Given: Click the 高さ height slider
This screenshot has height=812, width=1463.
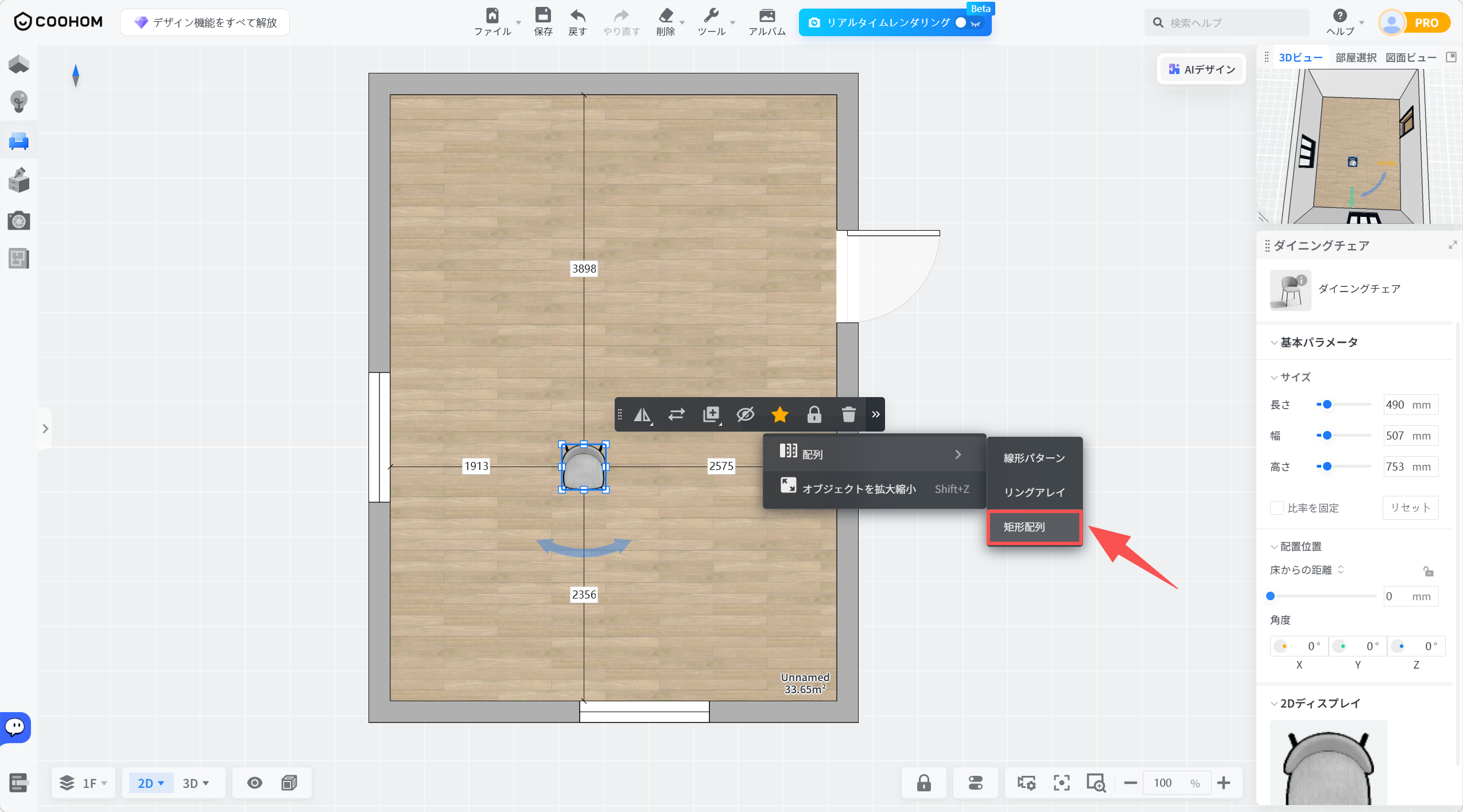Looking at the screenshot, I should (x=1344, y=467).
